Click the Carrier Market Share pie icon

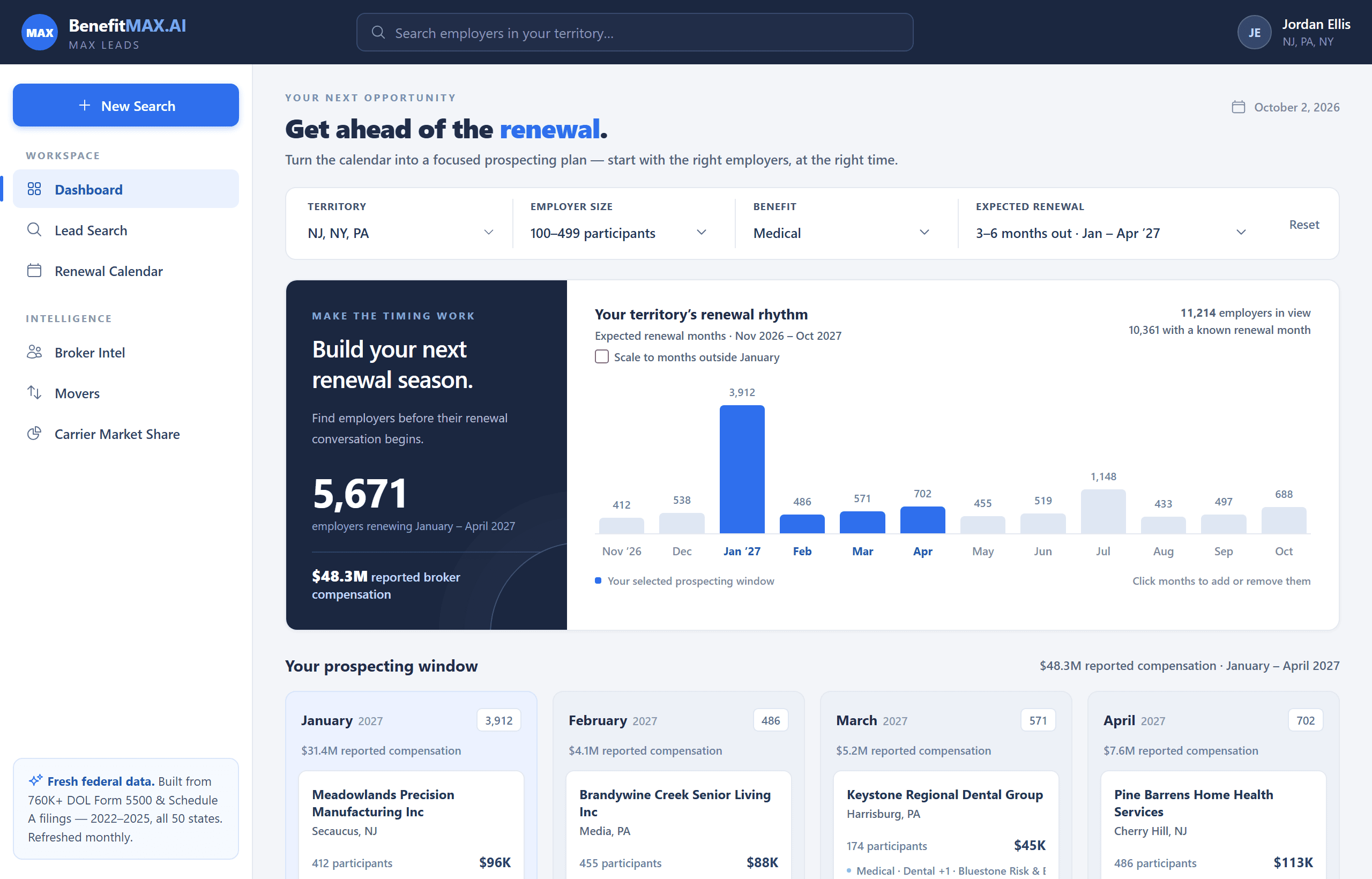coord(34,434)
